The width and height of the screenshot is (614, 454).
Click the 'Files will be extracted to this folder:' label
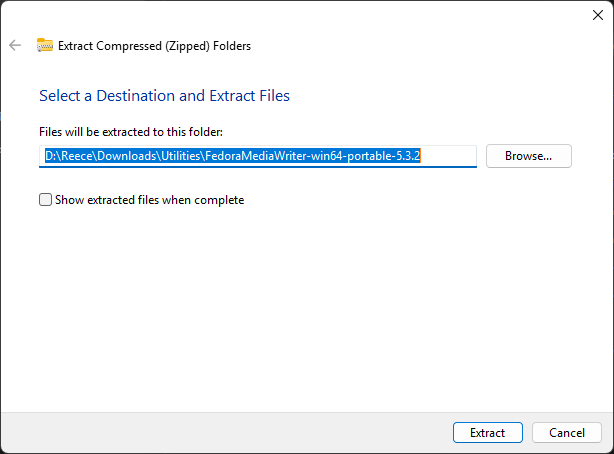131,132
